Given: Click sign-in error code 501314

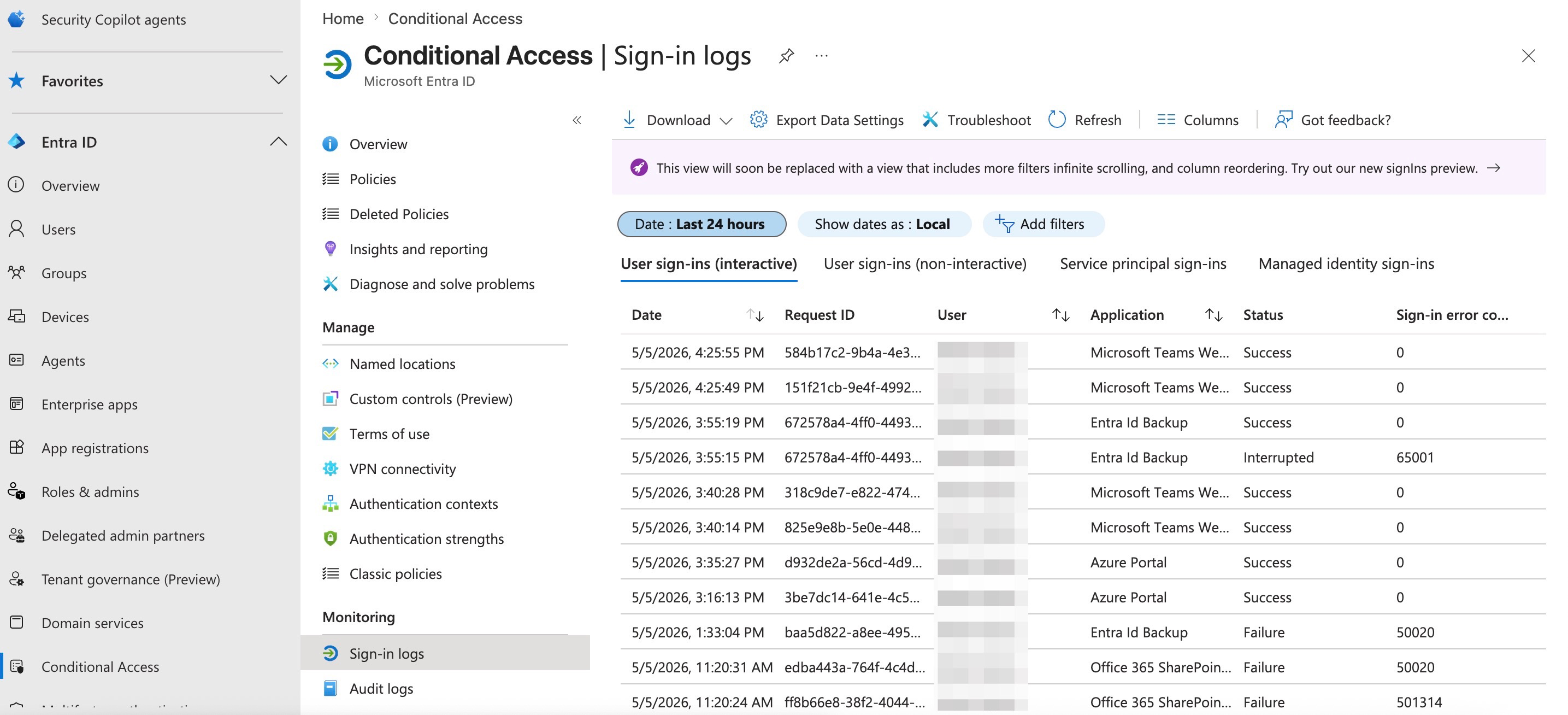Looking at the screenshot, I should (1419, 702).
